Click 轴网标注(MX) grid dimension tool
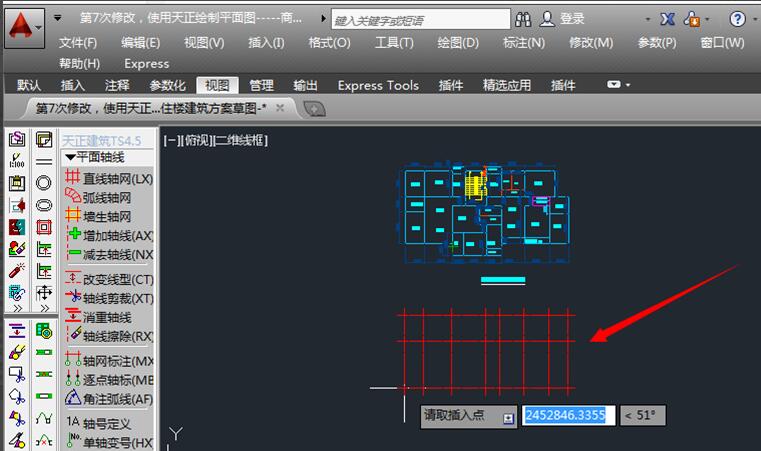The width and height of the screenshot is (761, 451). click(x=110, y=360)
